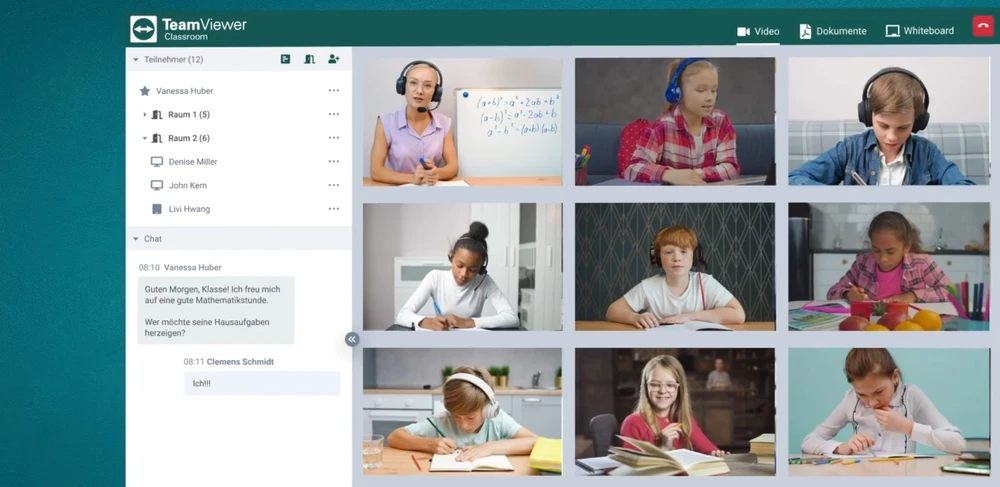Select video of girl beside fruit bowl
The height and width of the screenshot is (487, 1000).
(x=888, y=266)
